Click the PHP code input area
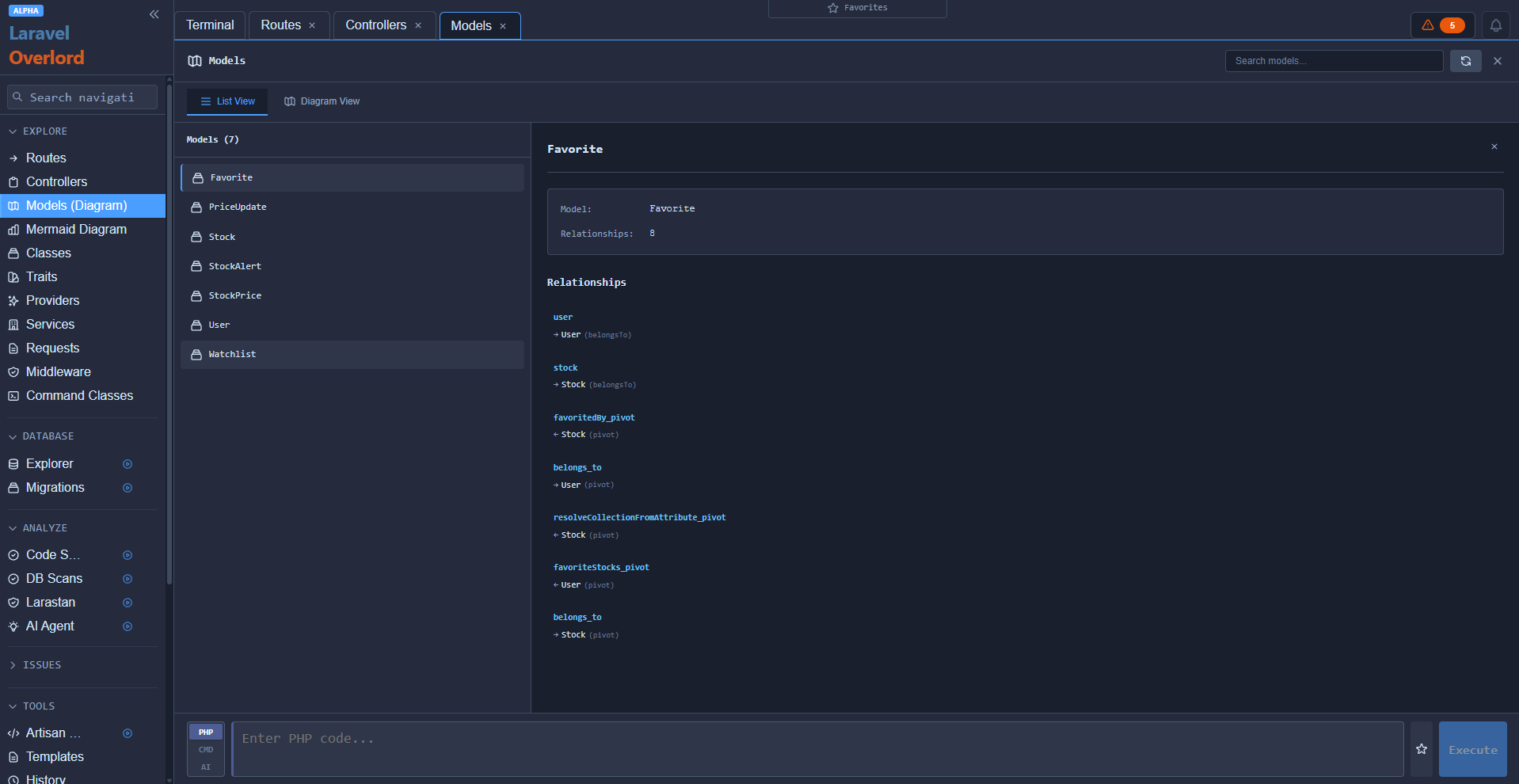Image resolution: width=1519 pixels, height=784 pixels. (x=817, y=749)
